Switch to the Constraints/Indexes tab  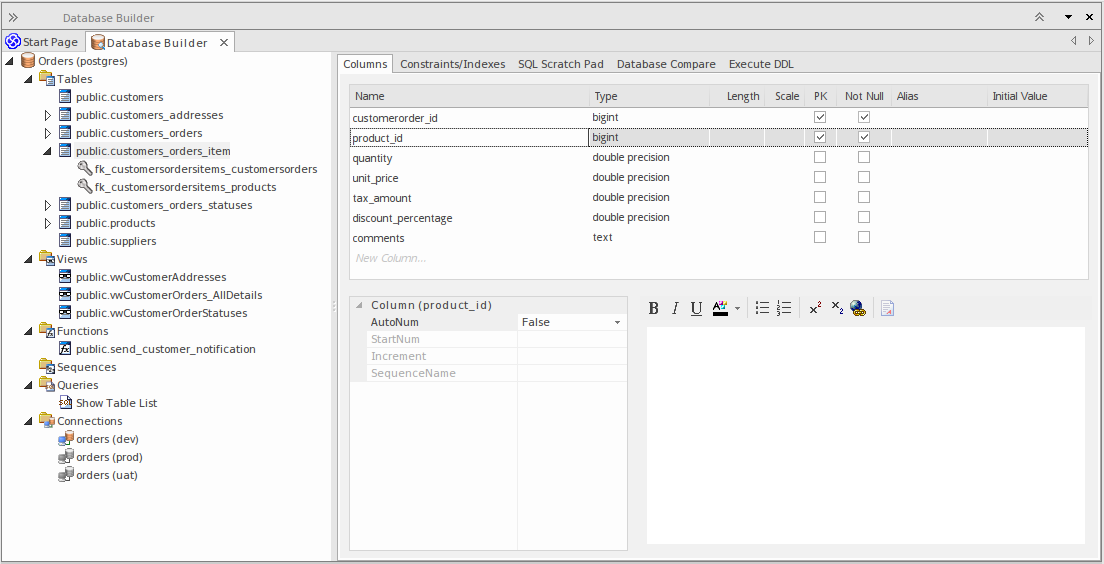452,64
